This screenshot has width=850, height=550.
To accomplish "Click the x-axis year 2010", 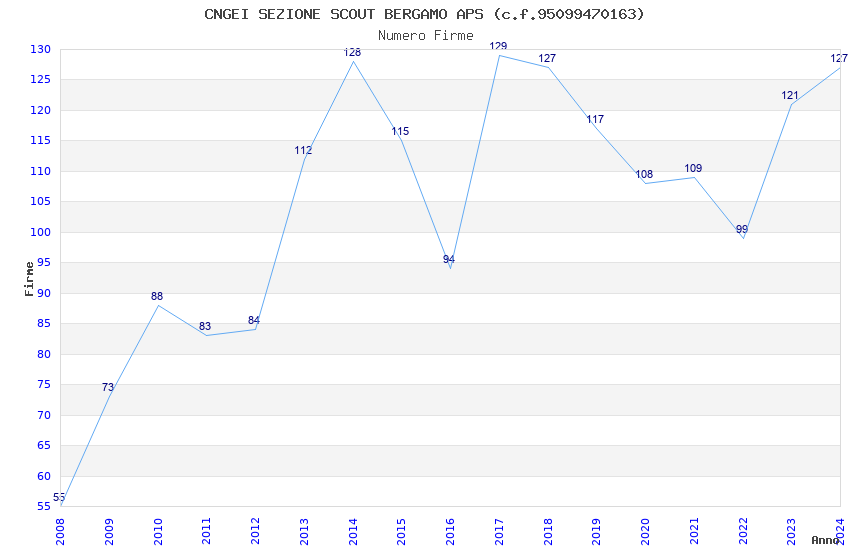I will 158,532.
